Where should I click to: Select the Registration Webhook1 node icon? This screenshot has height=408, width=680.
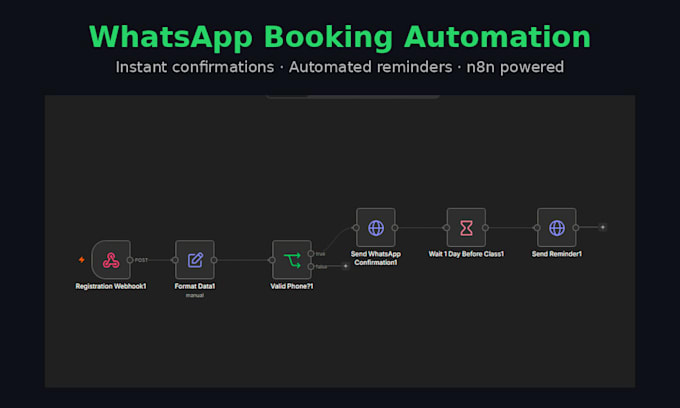(x=111, y=260)
